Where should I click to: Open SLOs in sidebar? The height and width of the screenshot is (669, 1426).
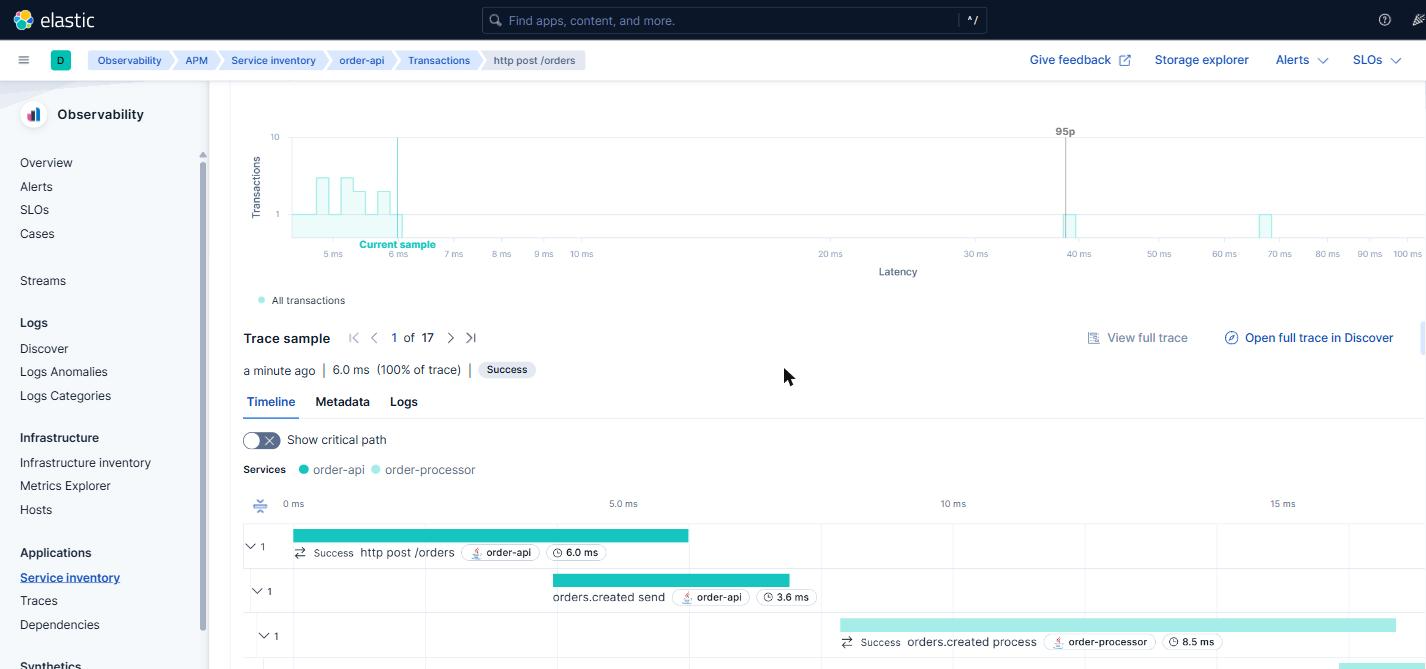click(34, 210)
